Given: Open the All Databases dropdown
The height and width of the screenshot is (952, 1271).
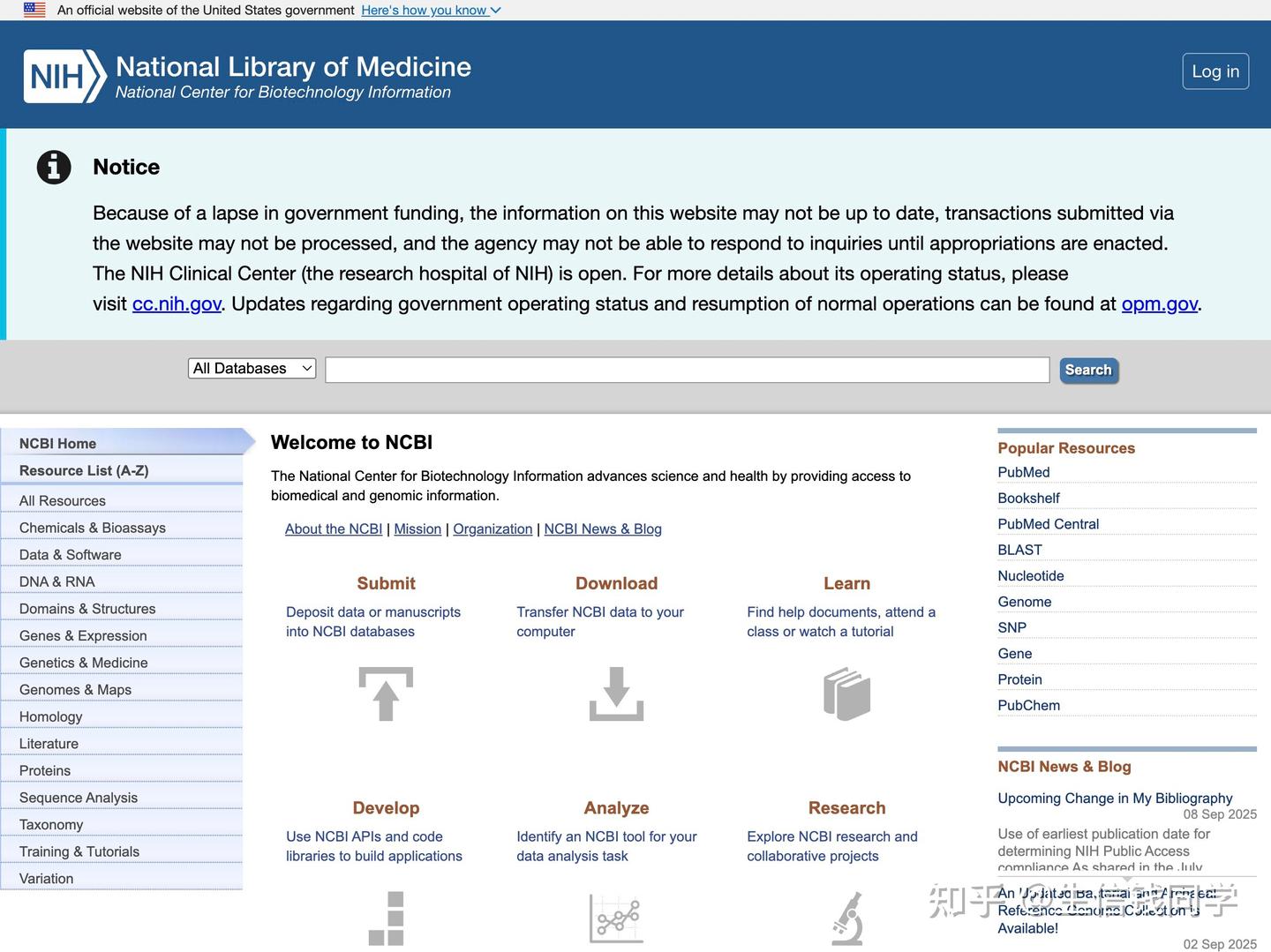Looking at the screenshot, I should click(x=252, y=368).
